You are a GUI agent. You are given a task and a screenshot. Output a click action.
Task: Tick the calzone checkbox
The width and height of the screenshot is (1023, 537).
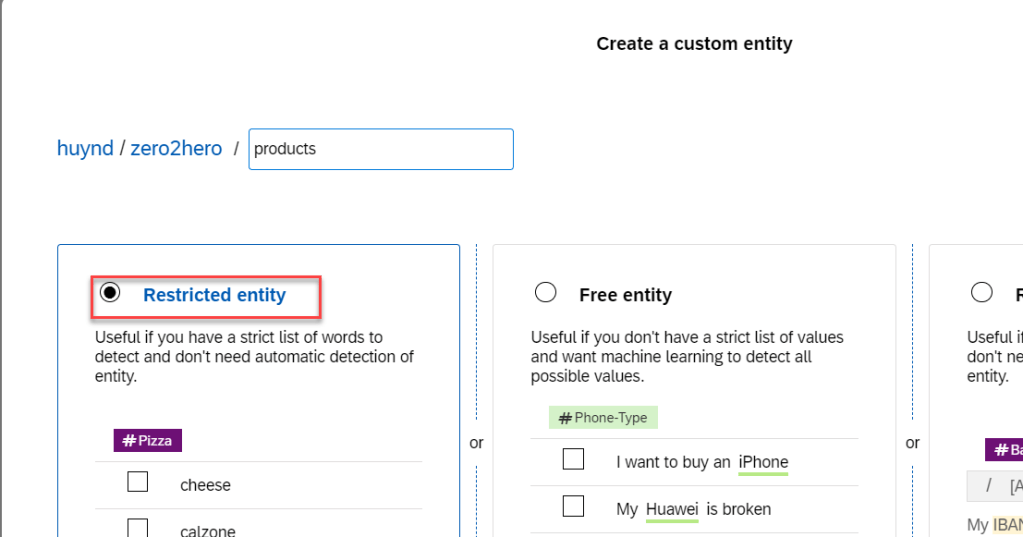click(138, 528)
